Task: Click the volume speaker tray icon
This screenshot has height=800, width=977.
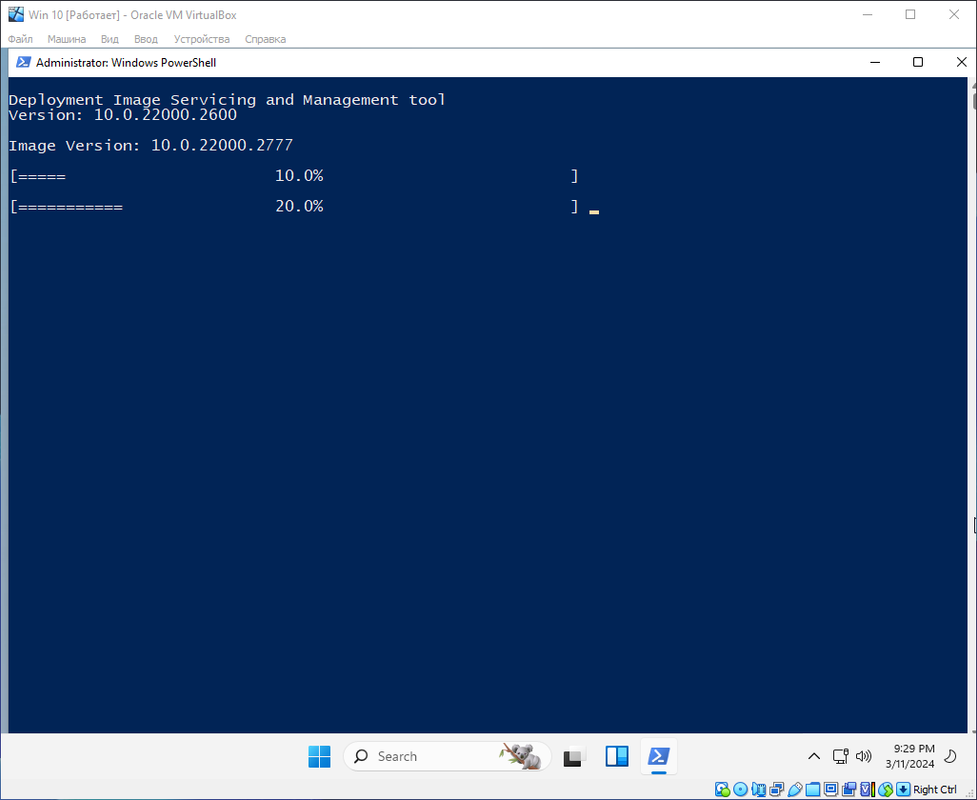Action: (864, 756)
